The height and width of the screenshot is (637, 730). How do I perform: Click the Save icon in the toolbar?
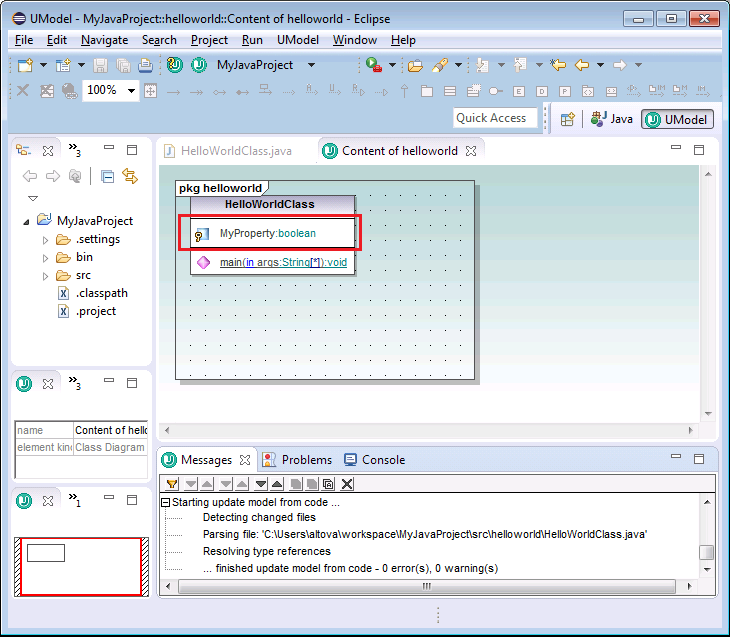click(x=100, y=65)
